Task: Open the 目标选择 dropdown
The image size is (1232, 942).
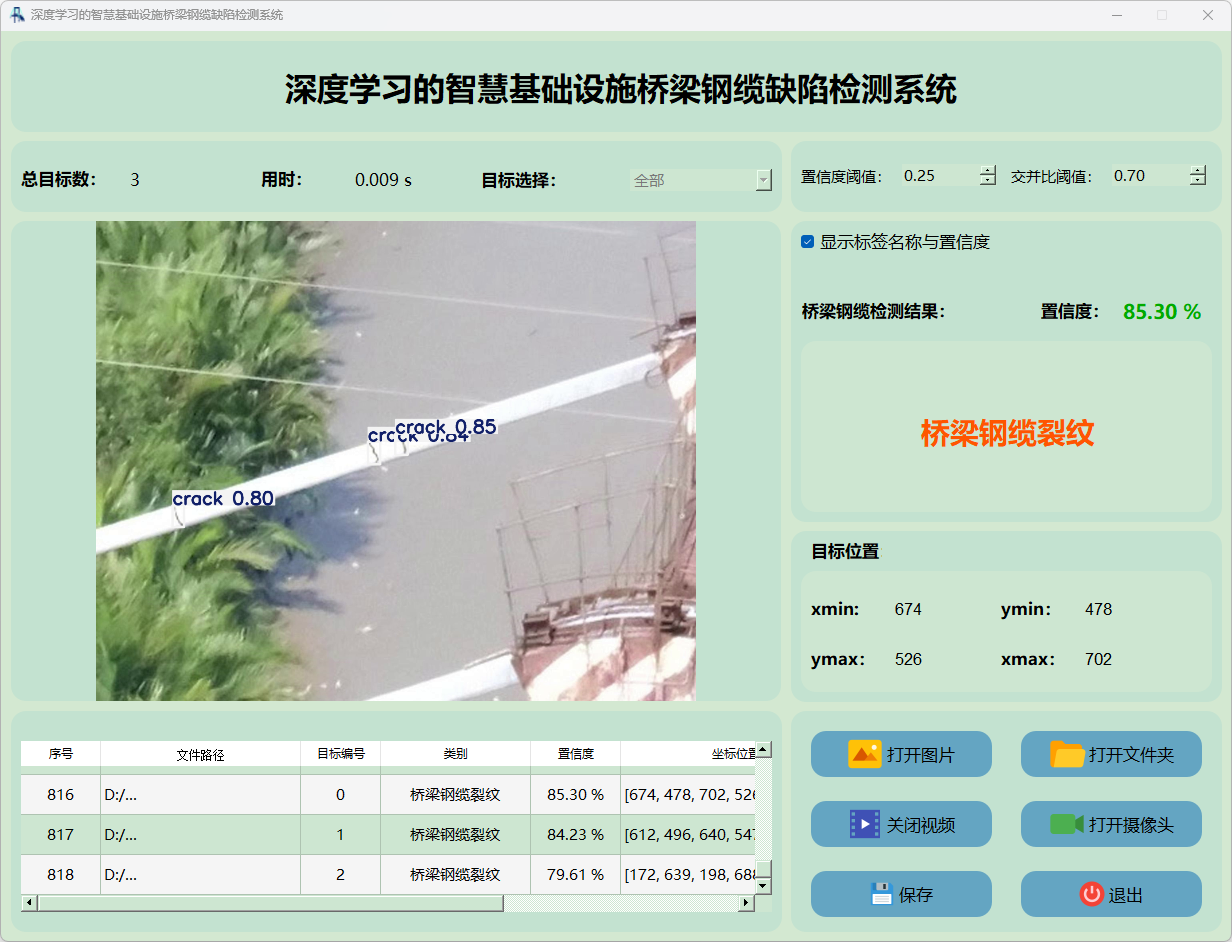Action: [764, 180]
